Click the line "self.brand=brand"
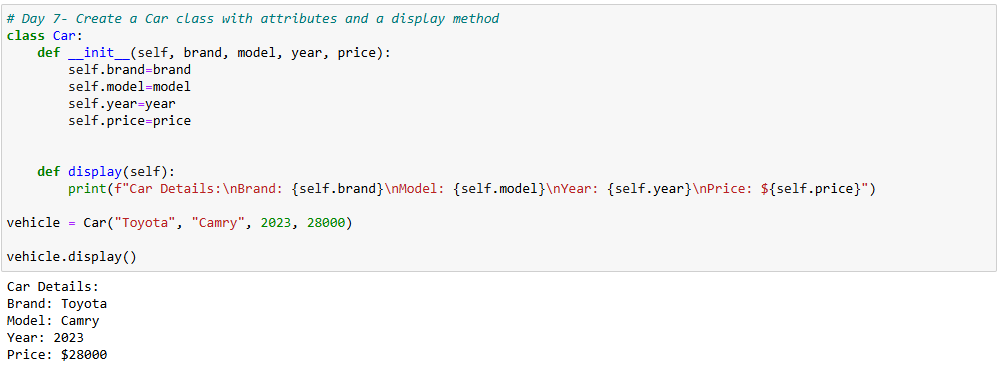 (x=129, y=70)
